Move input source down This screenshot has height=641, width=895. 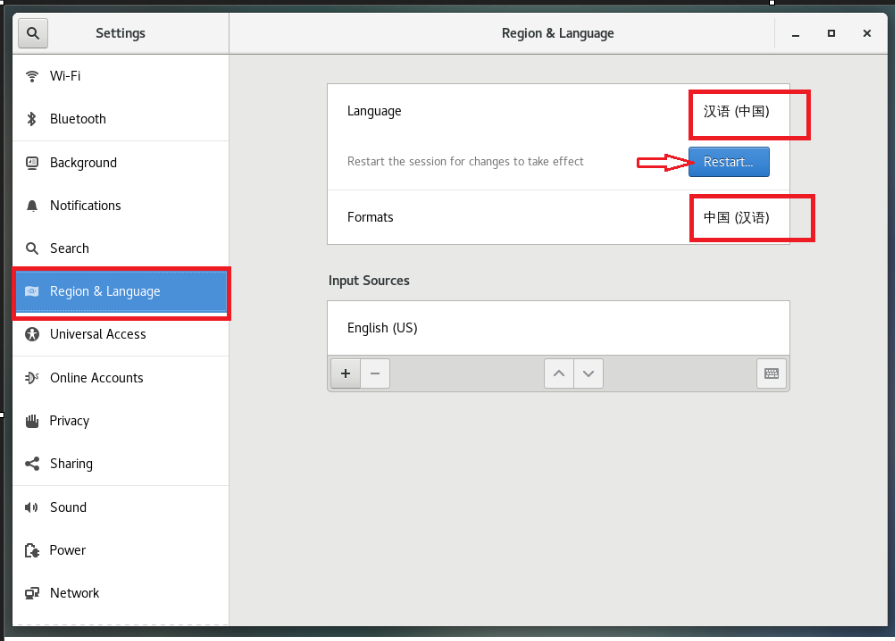coord(588,373)
